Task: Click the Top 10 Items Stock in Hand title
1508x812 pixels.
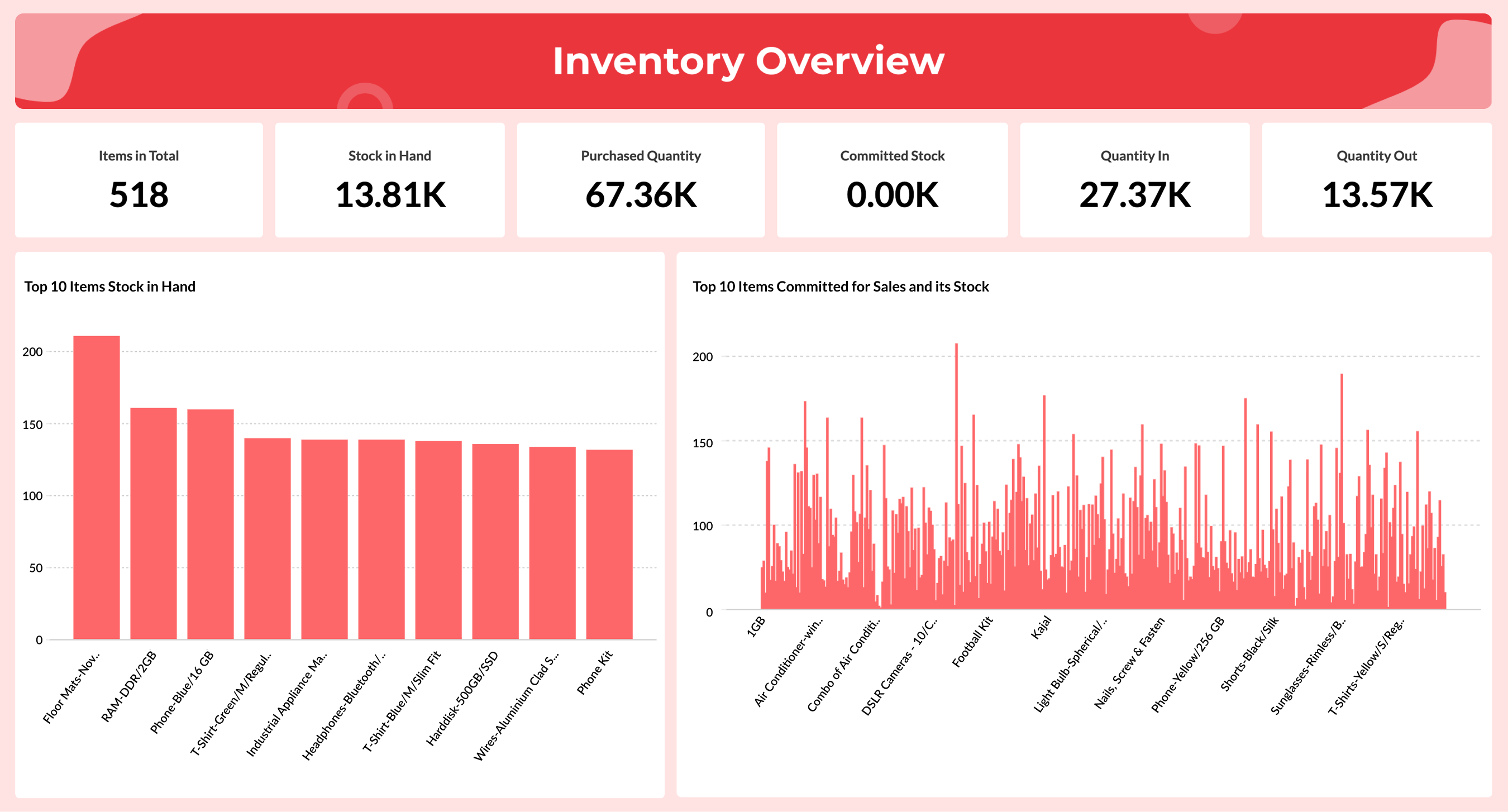Action: [x=110, y=287]
